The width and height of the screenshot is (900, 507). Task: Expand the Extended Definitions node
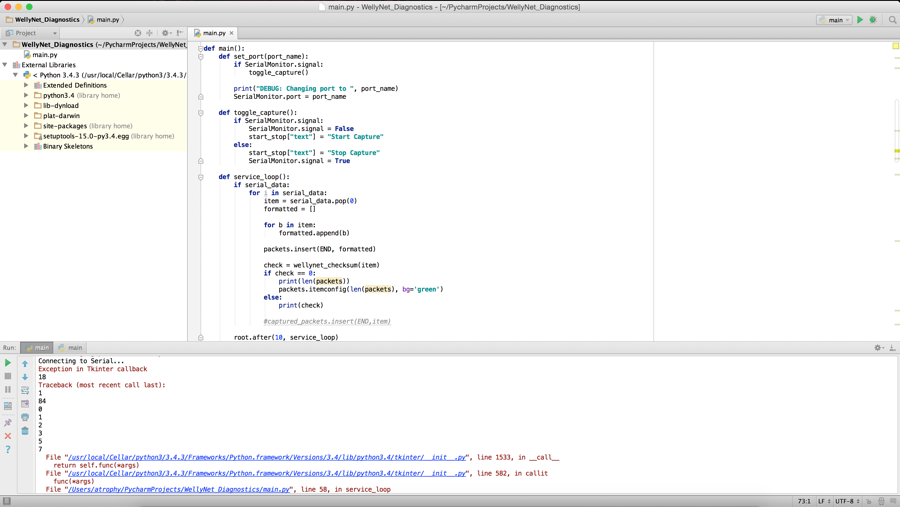click(26, 85)
